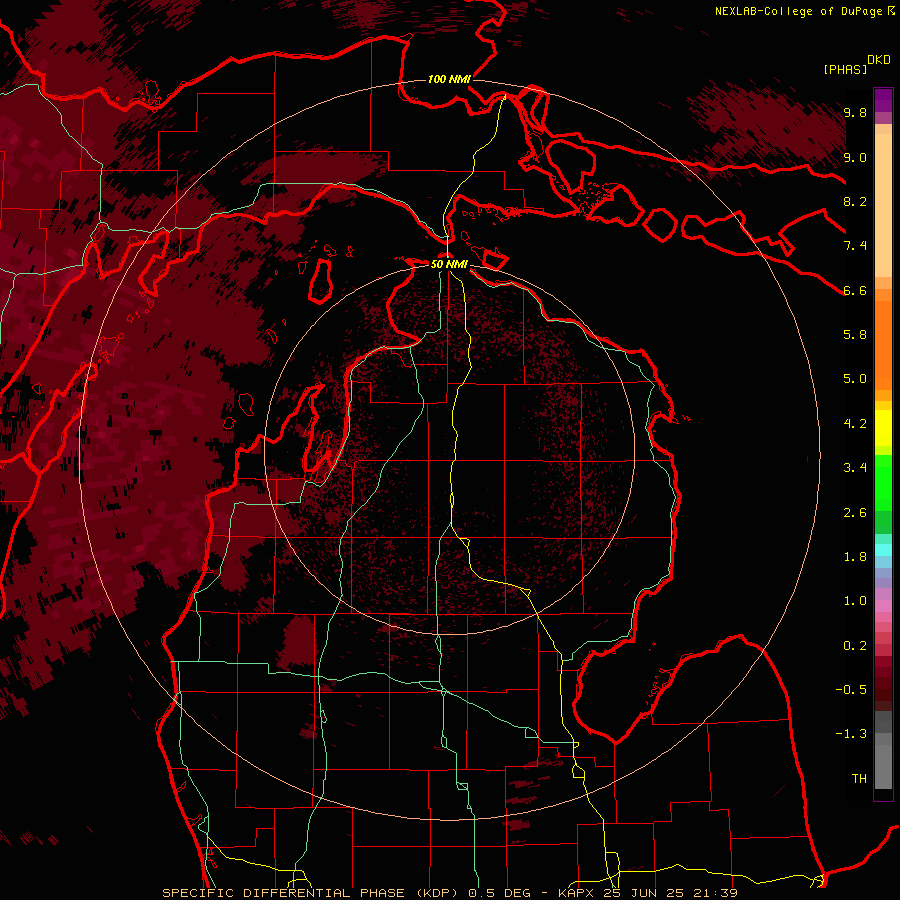Click the "1.8" color scale value
The image size is (900, 900).
click(855, 557)
